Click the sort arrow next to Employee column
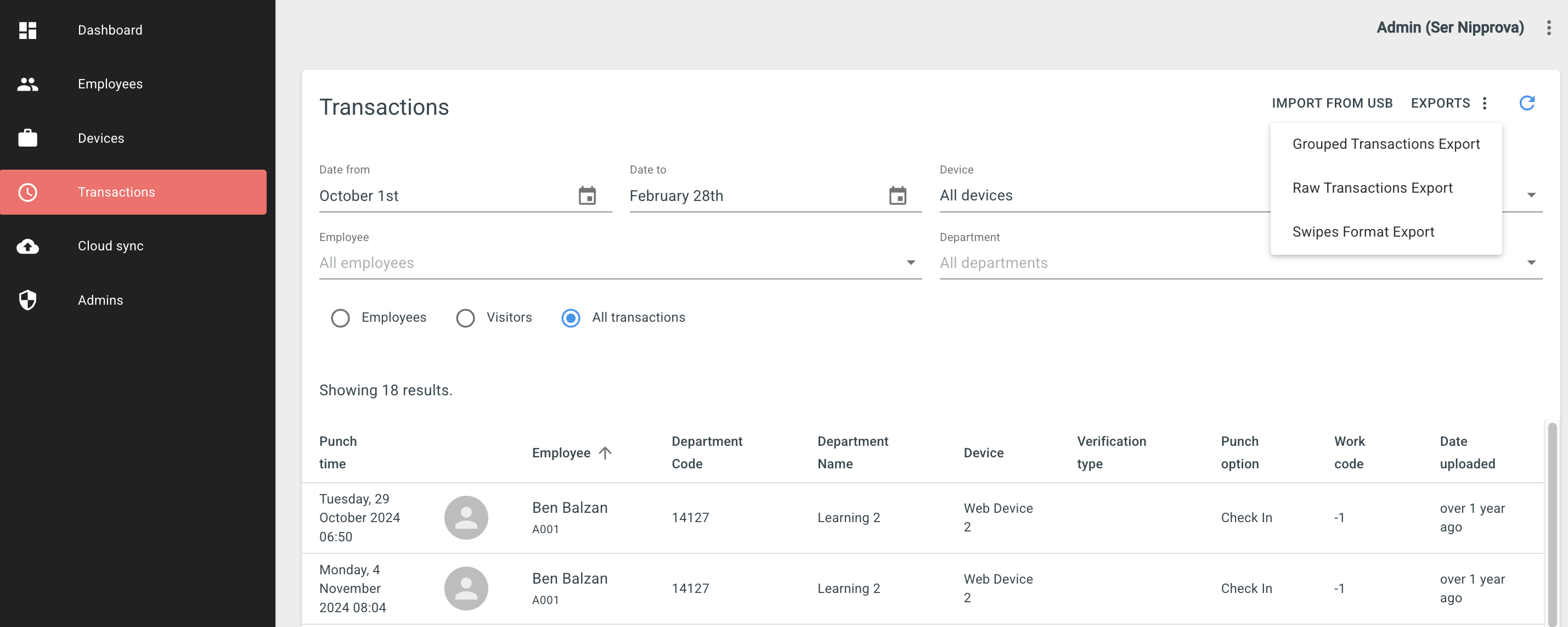The height and width of the screenshot is (627, 1568). pyautogui.click(x=605, y=453)
